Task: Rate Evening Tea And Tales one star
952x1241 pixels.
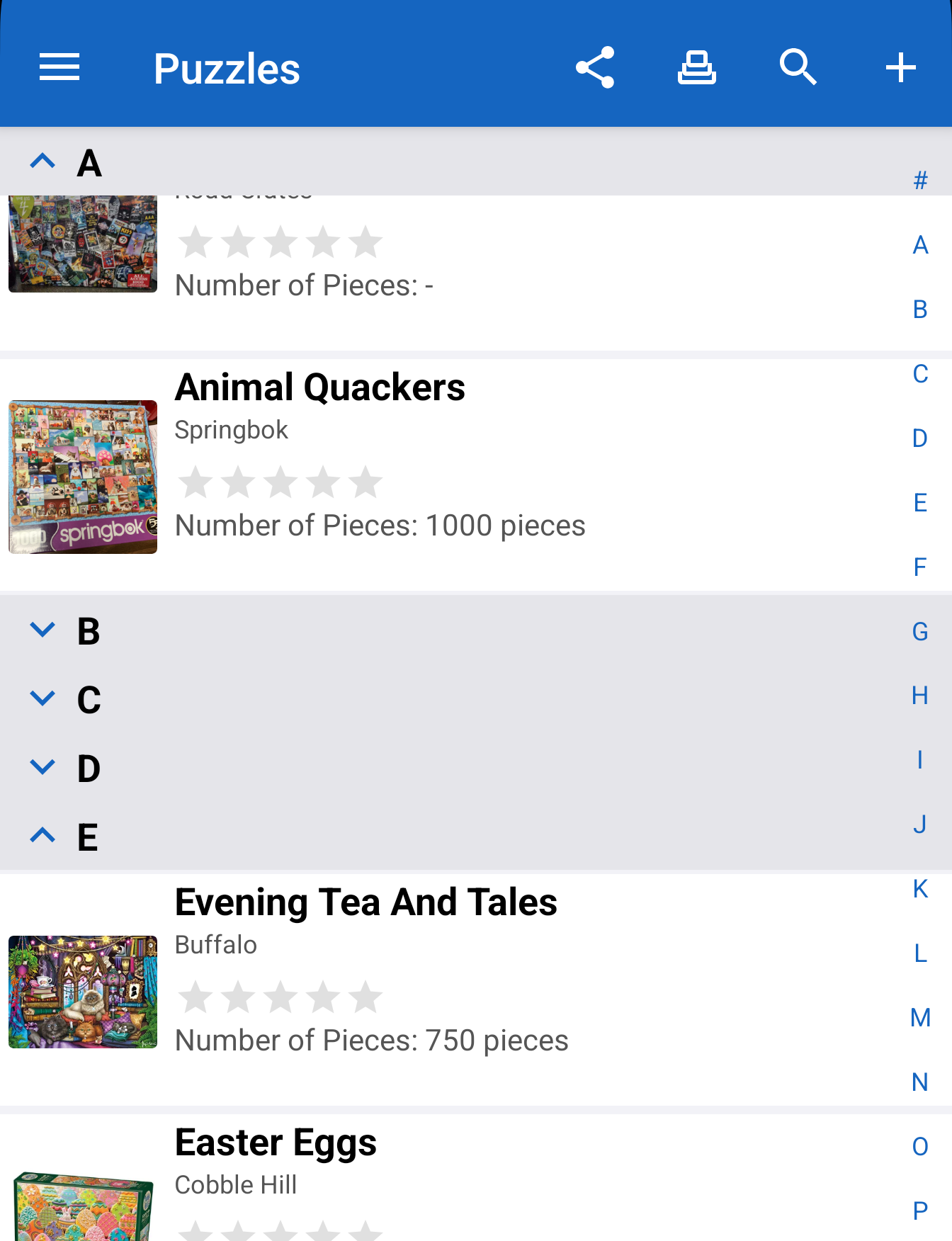Action: [x=195, y=997]
